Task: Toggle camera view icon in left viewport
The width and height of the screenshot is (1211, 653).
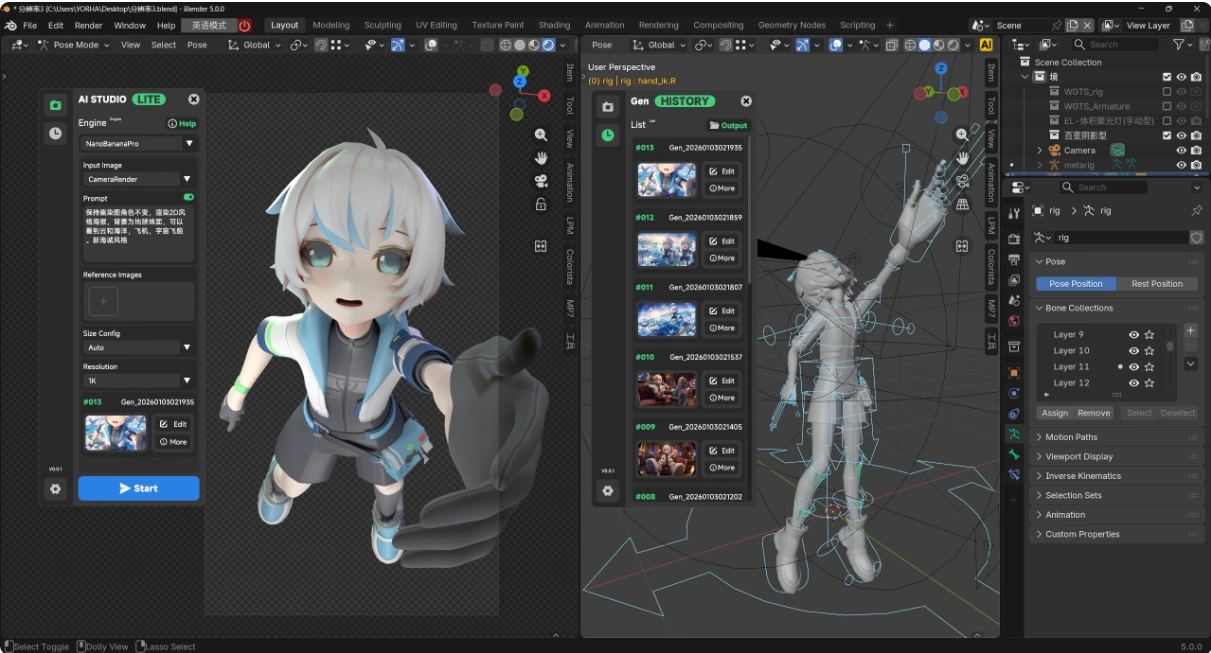Action: [541, 181]
